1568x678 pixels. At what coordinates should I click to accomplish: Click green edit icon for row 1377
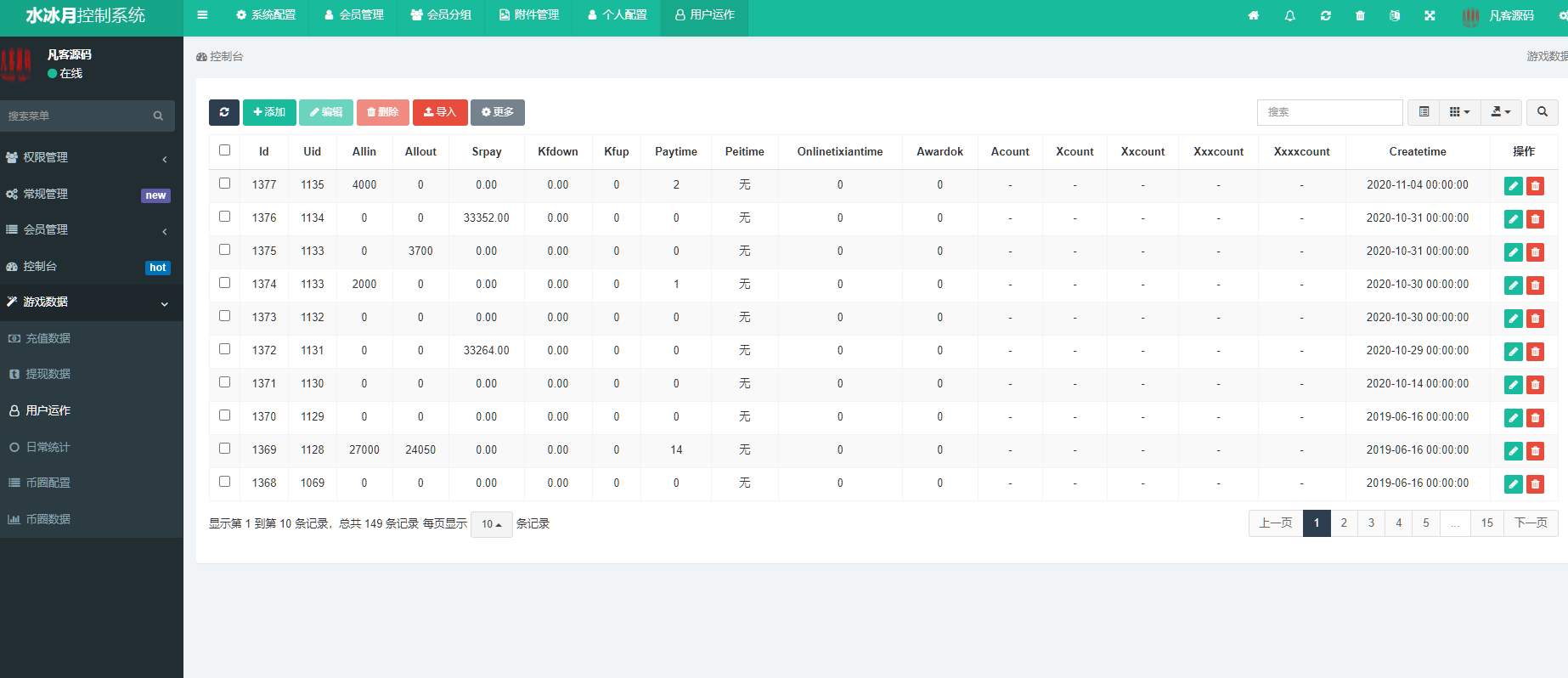1513,186
